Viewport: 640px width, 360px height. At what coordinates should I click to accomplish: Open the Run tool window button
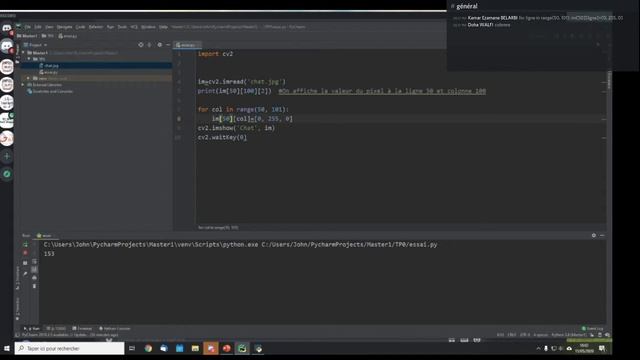click(x=32, y=328)
